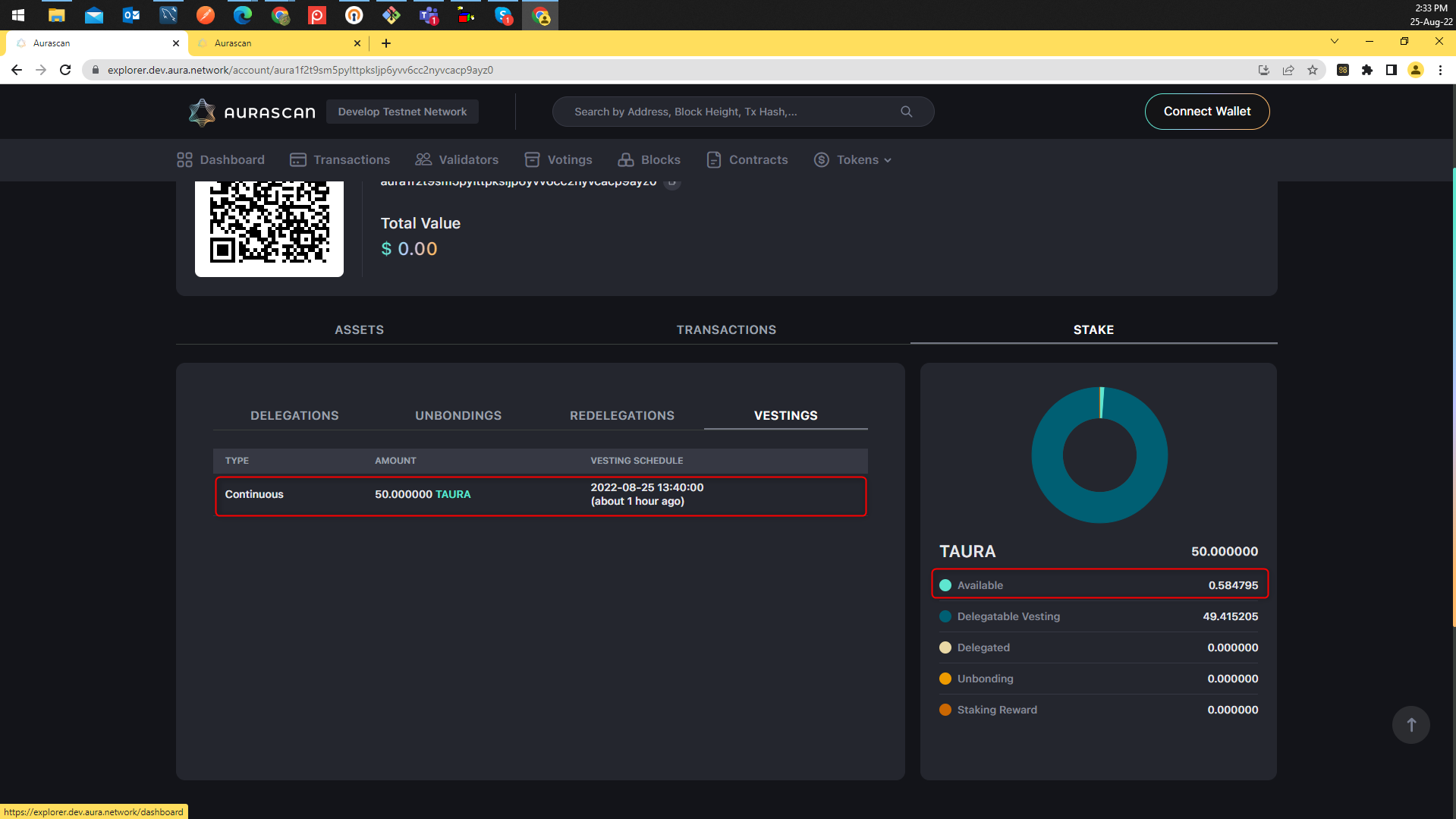Open Transactions via its card icon
This screenshot has height=819, width=1456.
[x=297, y=159]
